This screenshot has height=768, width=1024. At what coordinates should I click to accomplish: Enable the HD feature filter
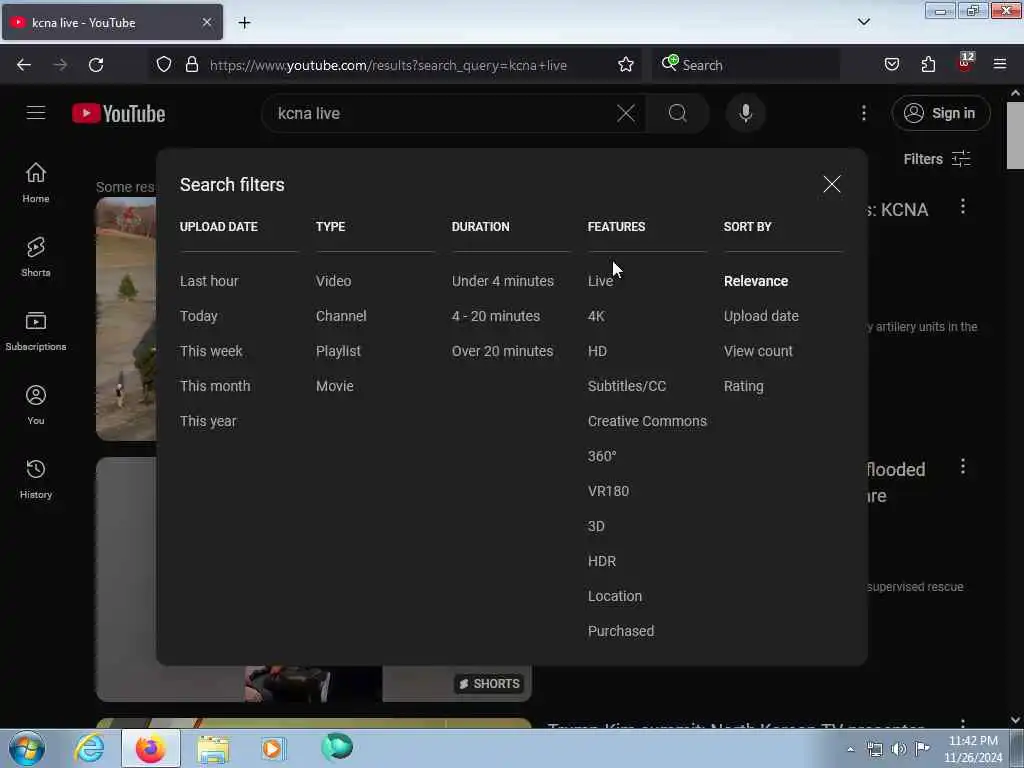(x=597, y=351)
